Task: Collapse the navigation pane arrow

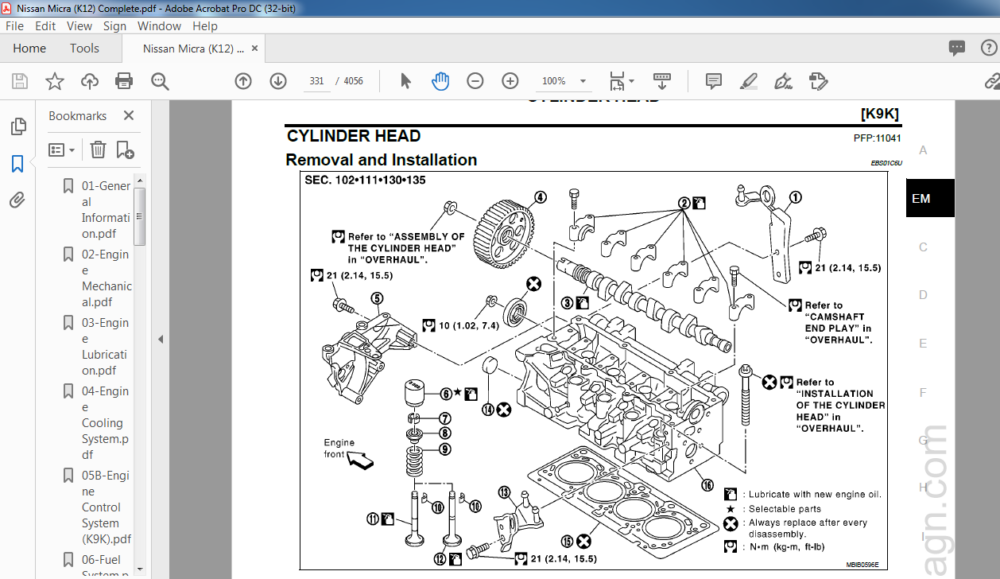Action: coord(161,339)
